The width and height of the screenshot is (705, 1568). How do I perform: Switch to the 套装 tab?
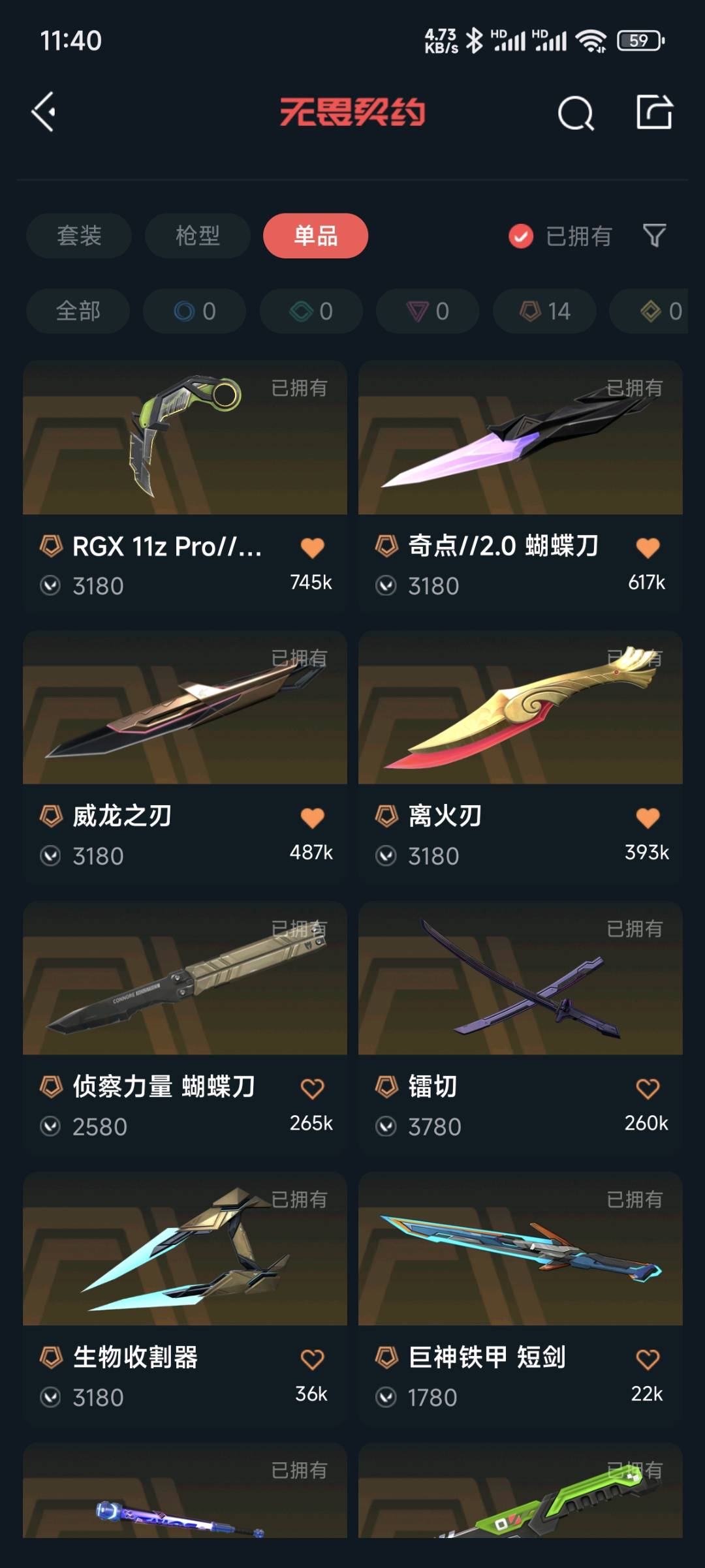(x=79, y=236)
